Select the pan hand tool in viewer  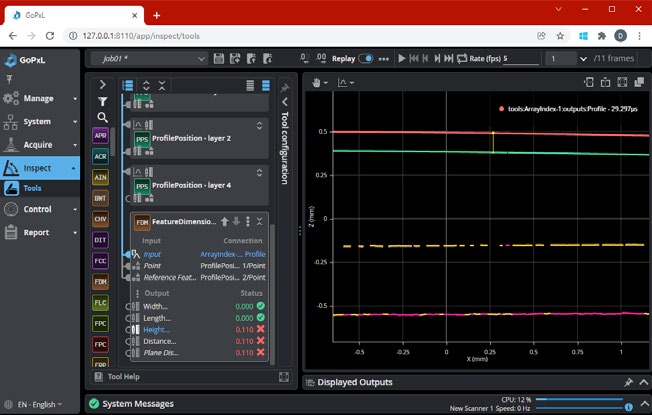coord(316,83)
